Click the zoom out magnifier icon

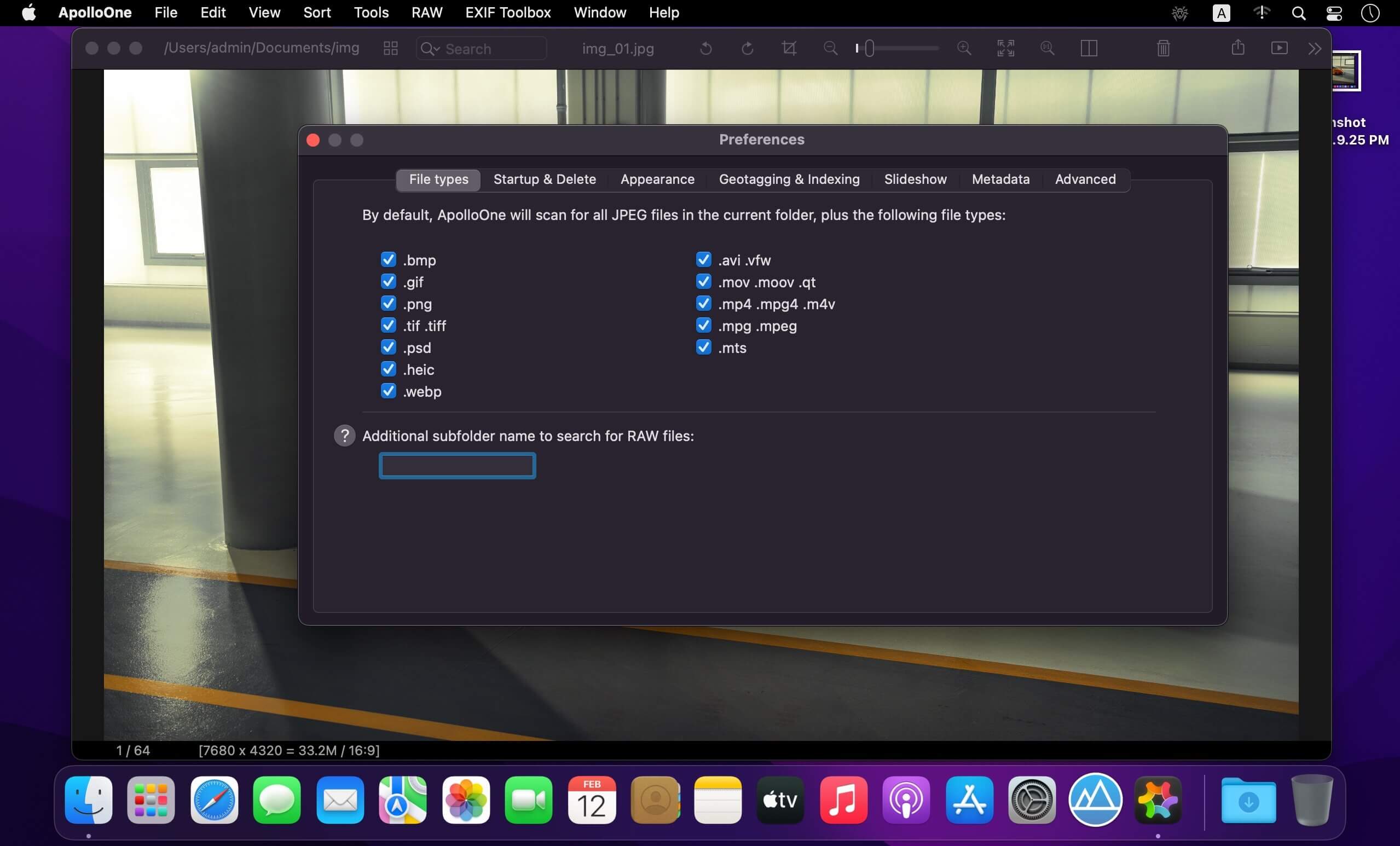[830, 48]
